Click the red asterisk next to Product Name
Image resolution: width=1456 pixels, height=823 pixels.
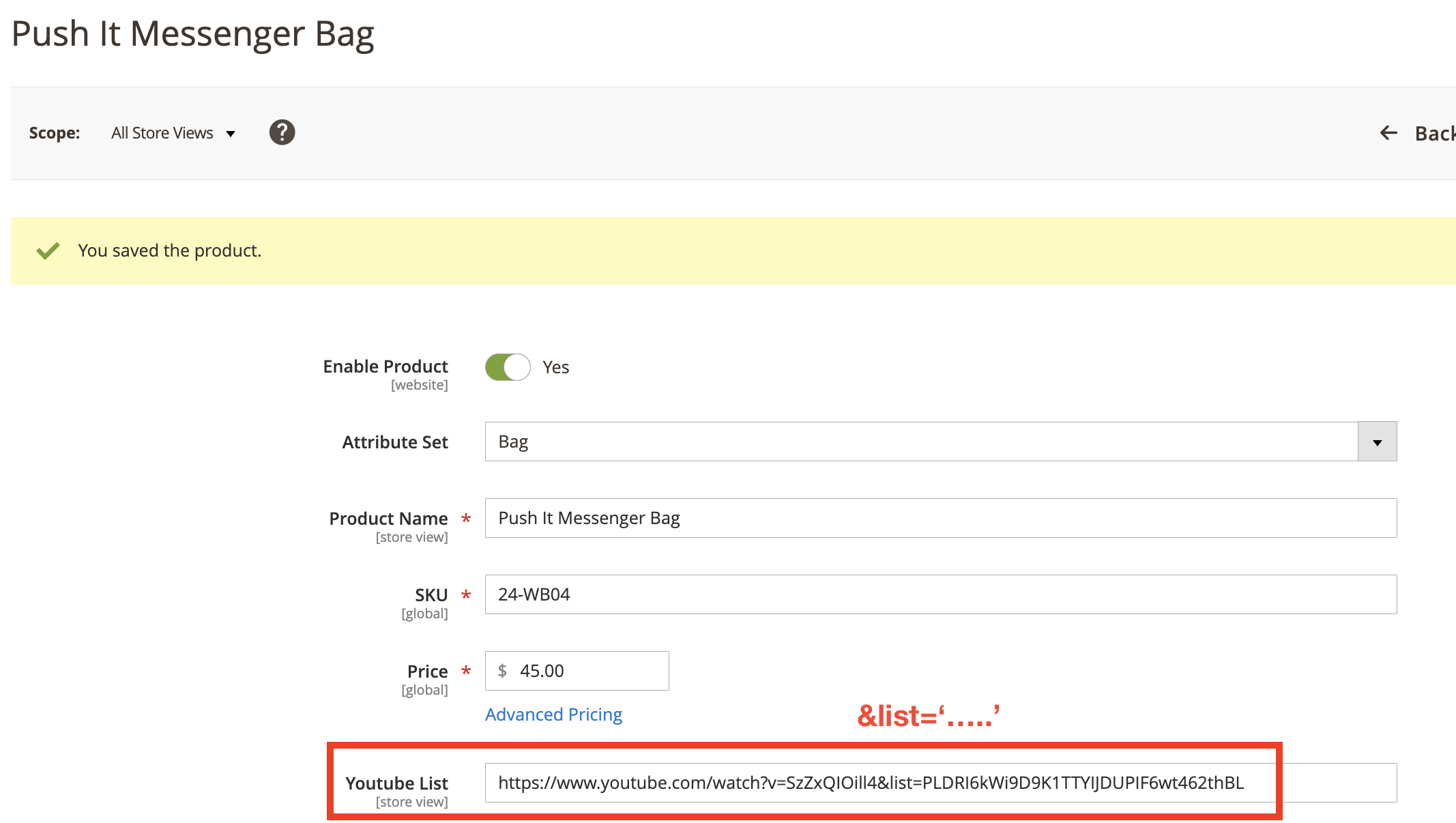(x=465, y=519)
